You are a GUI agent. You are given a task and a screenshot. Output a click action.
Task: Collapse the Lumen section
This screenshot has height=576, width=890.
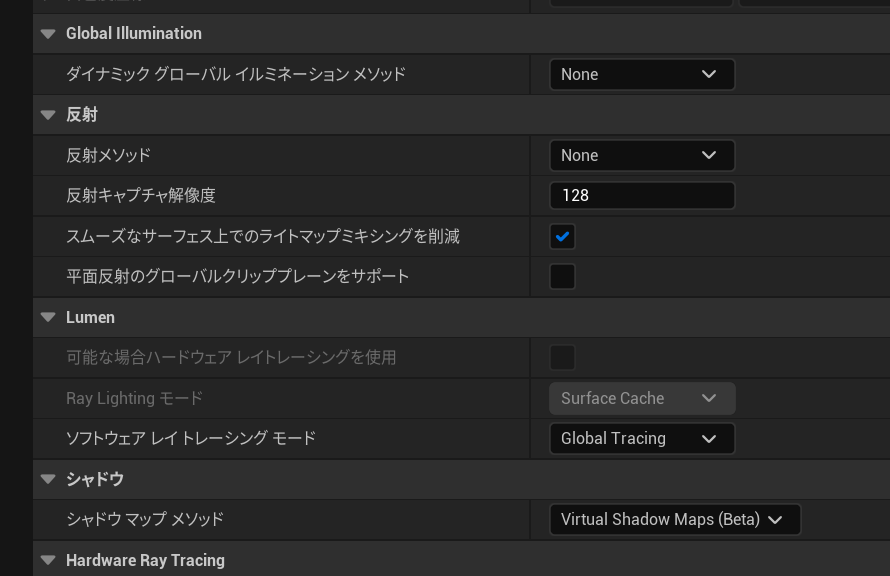[x=48, y=317]
